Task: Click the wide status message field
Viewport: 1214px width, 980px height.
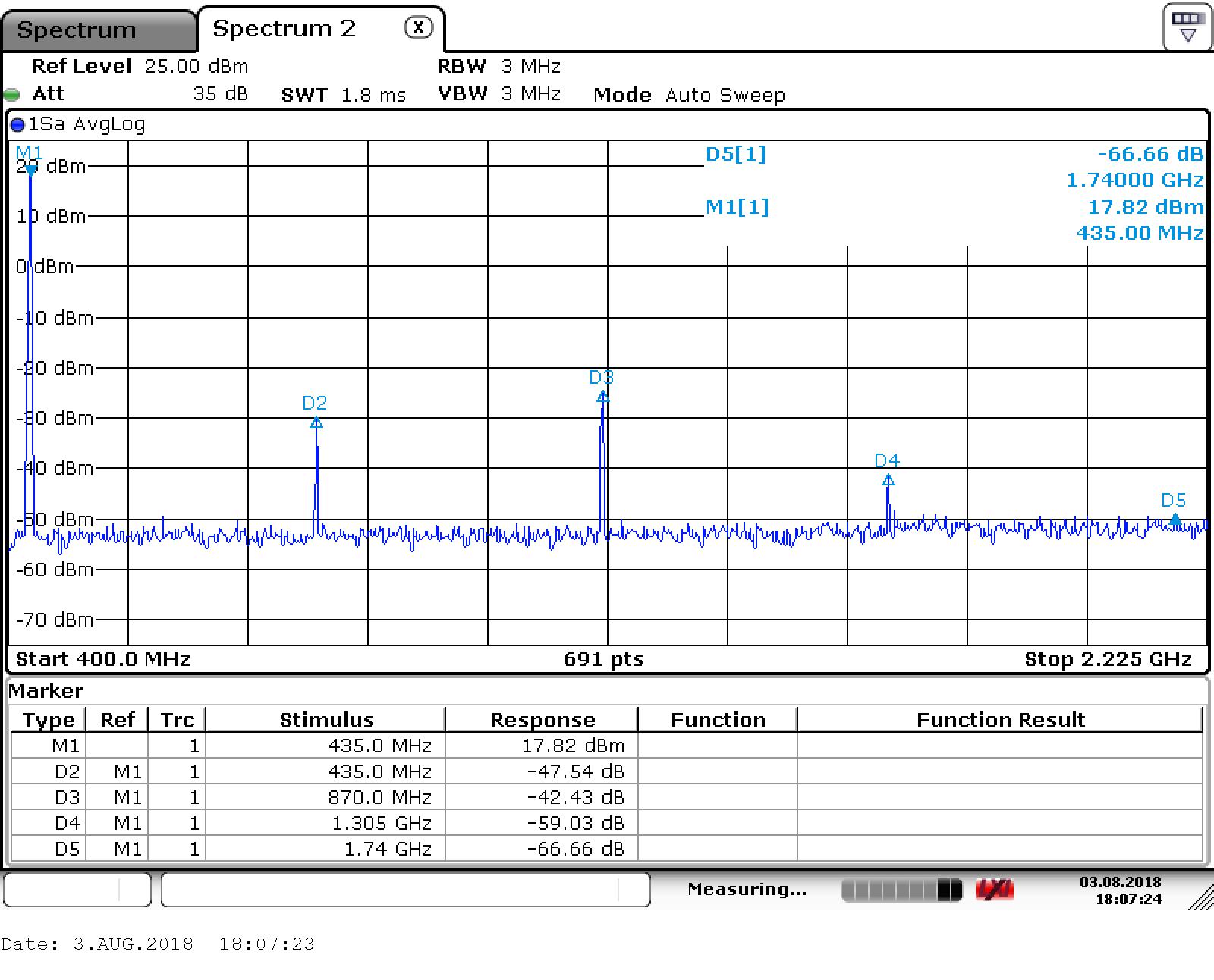Action: pos(406,889)
